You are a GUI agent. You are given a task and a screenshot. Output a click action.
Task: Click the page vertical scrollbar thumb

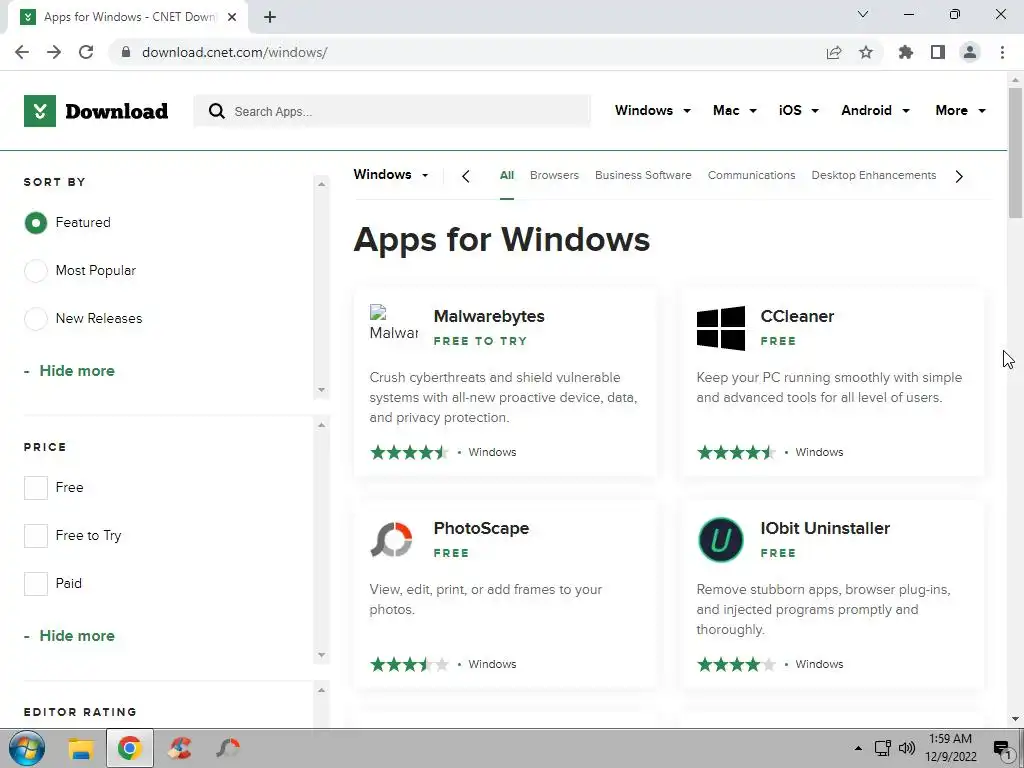(x=1015, y=153)
